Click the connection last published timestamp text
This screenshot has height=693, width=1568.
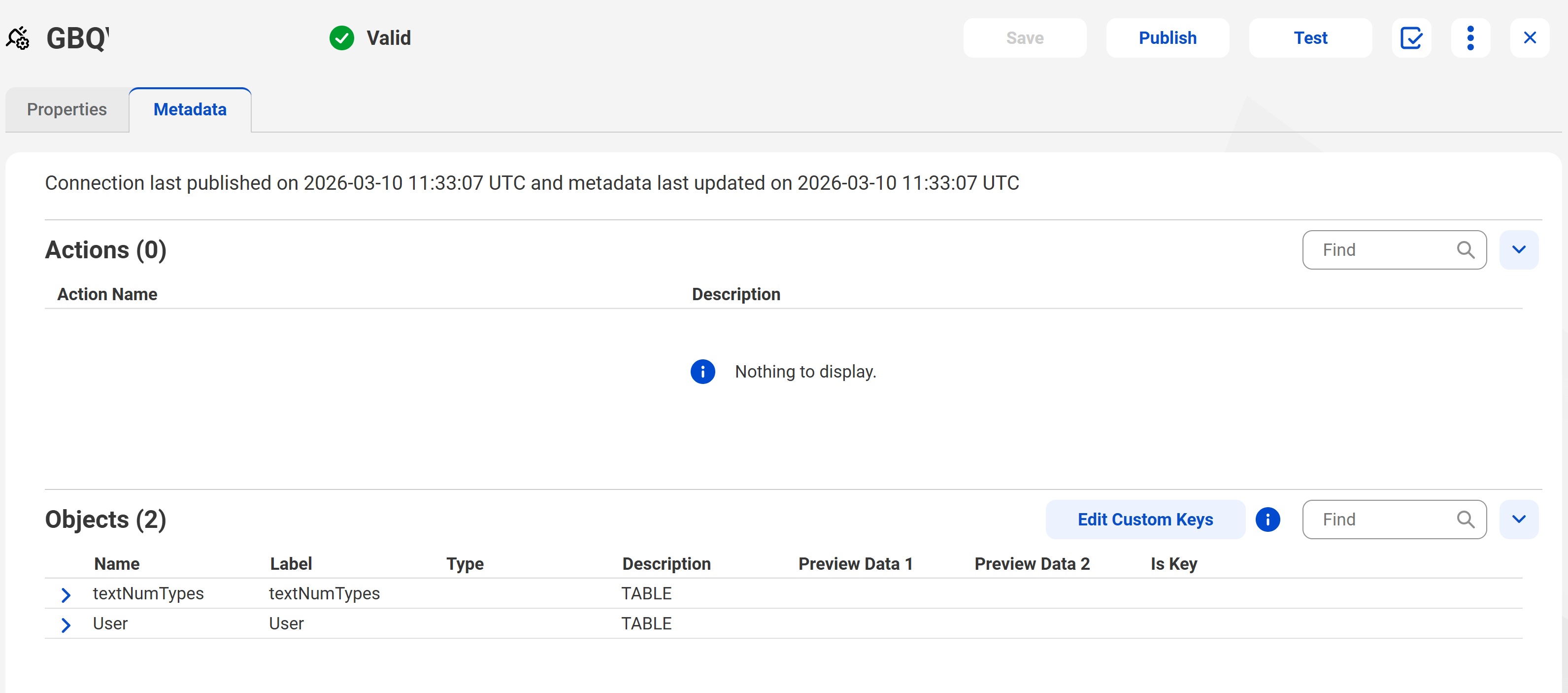(532, 183)
